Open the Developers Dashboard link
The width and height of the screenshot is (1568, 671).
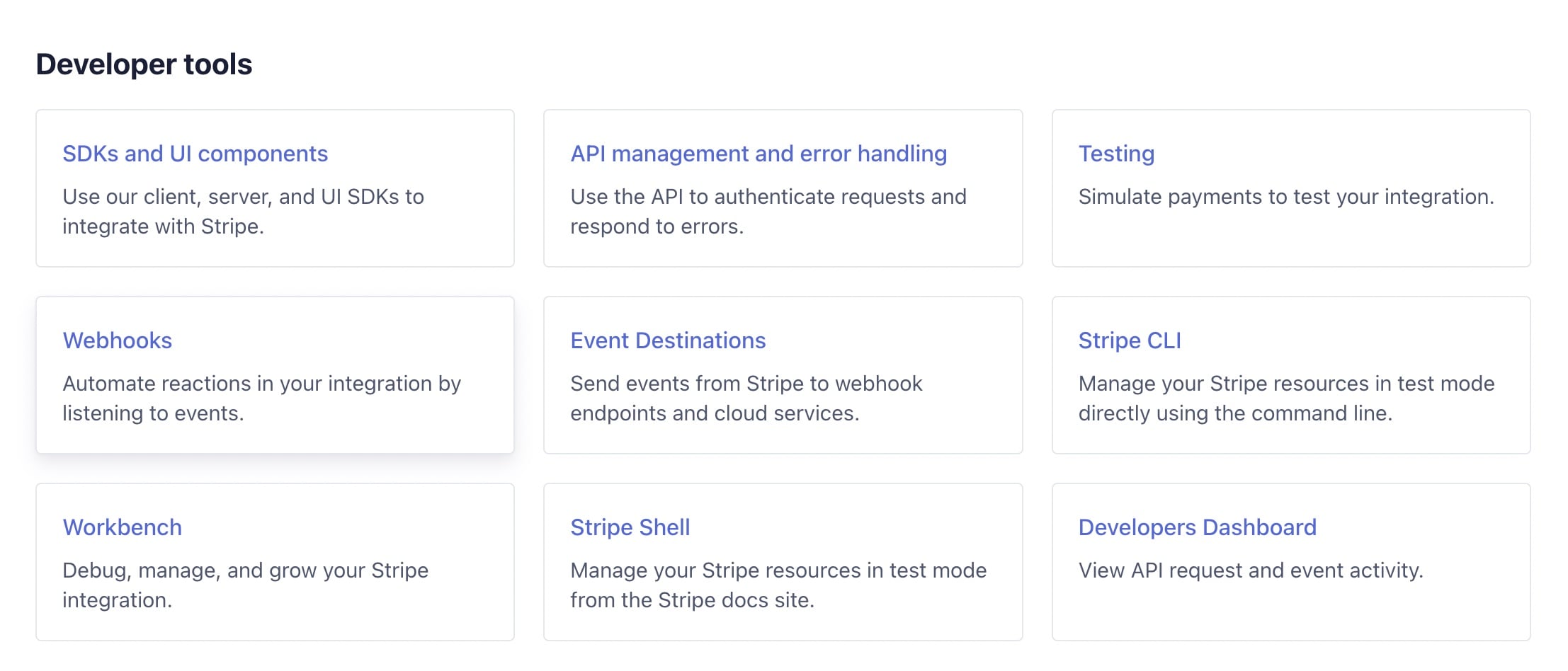(x=1197, y=527)
